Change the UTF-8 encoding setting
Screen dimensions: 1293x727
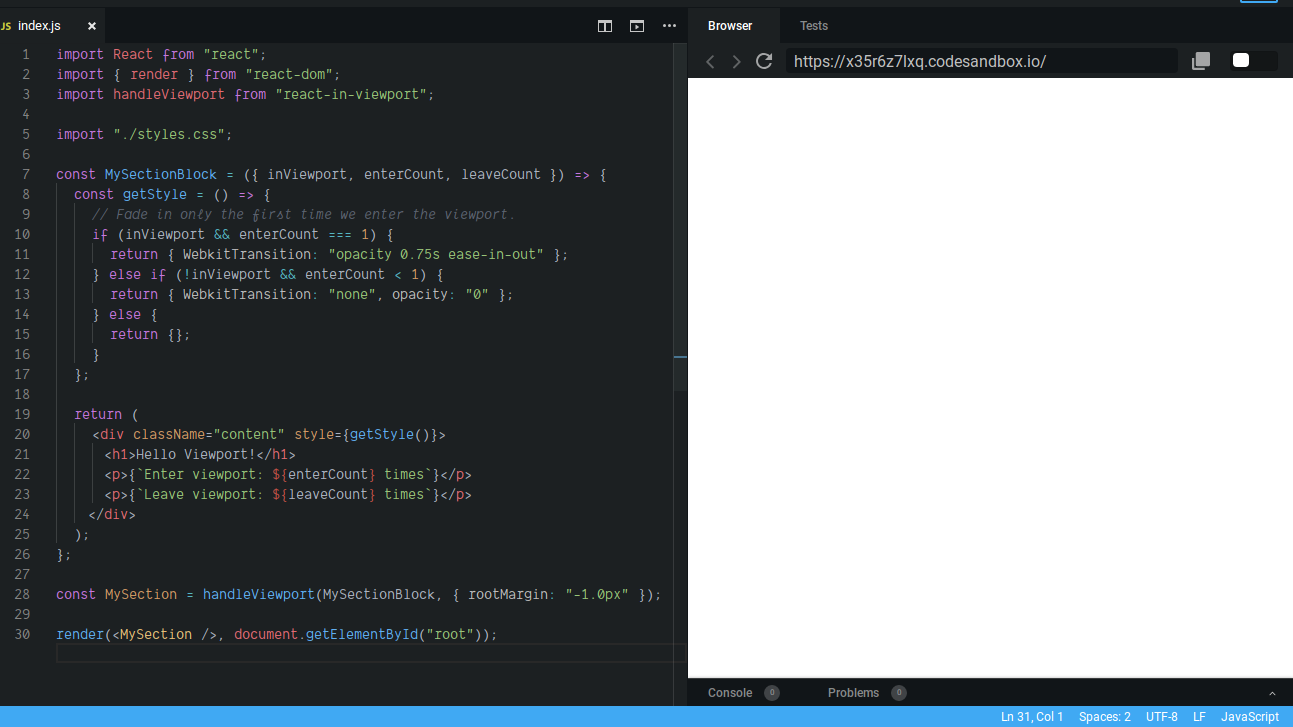click(1161, 716)
